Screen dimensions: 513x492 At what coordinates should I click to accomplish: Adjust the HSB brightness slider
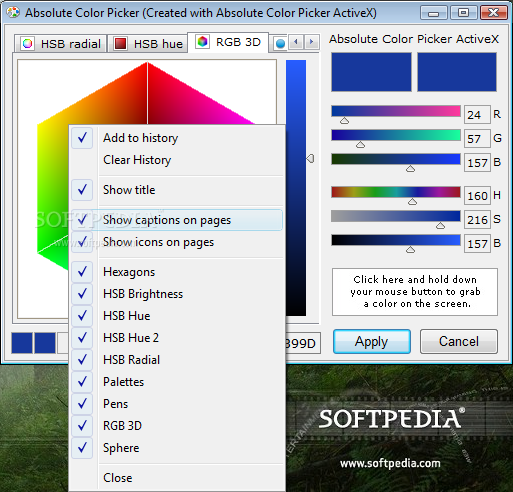[396, 240]
